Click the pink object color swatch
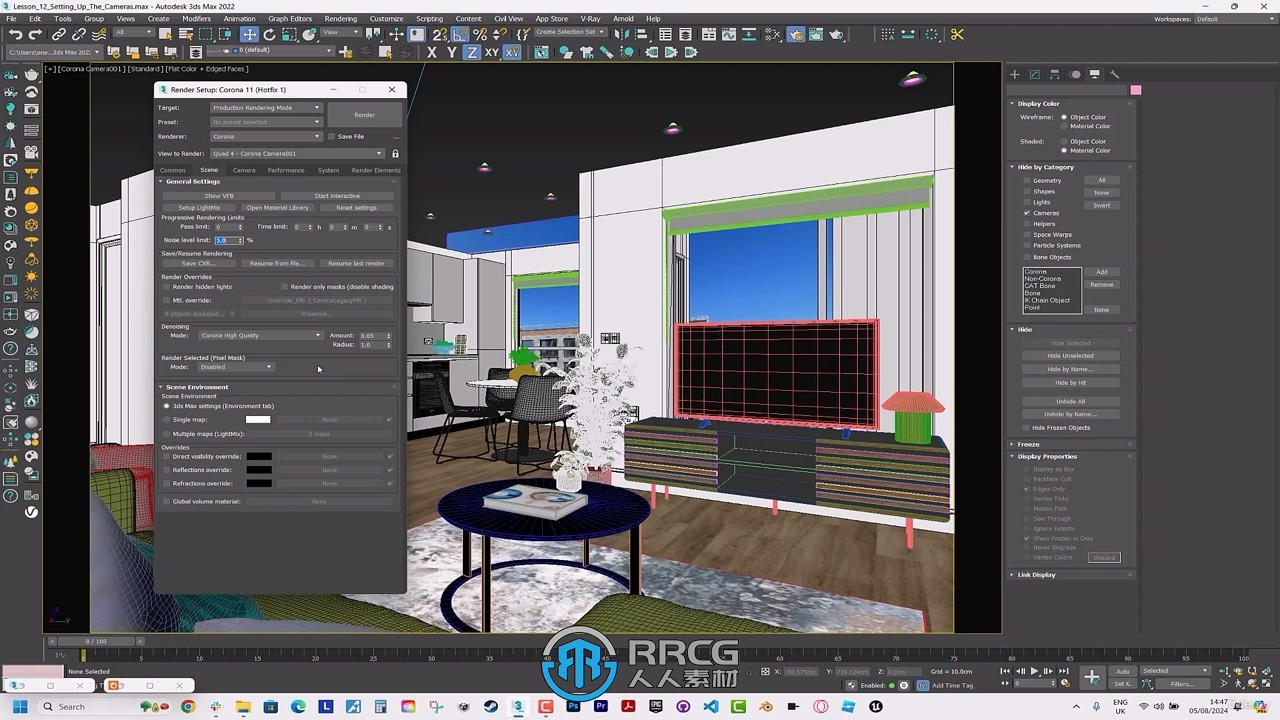1280x720 pixels. point(1136,90)
